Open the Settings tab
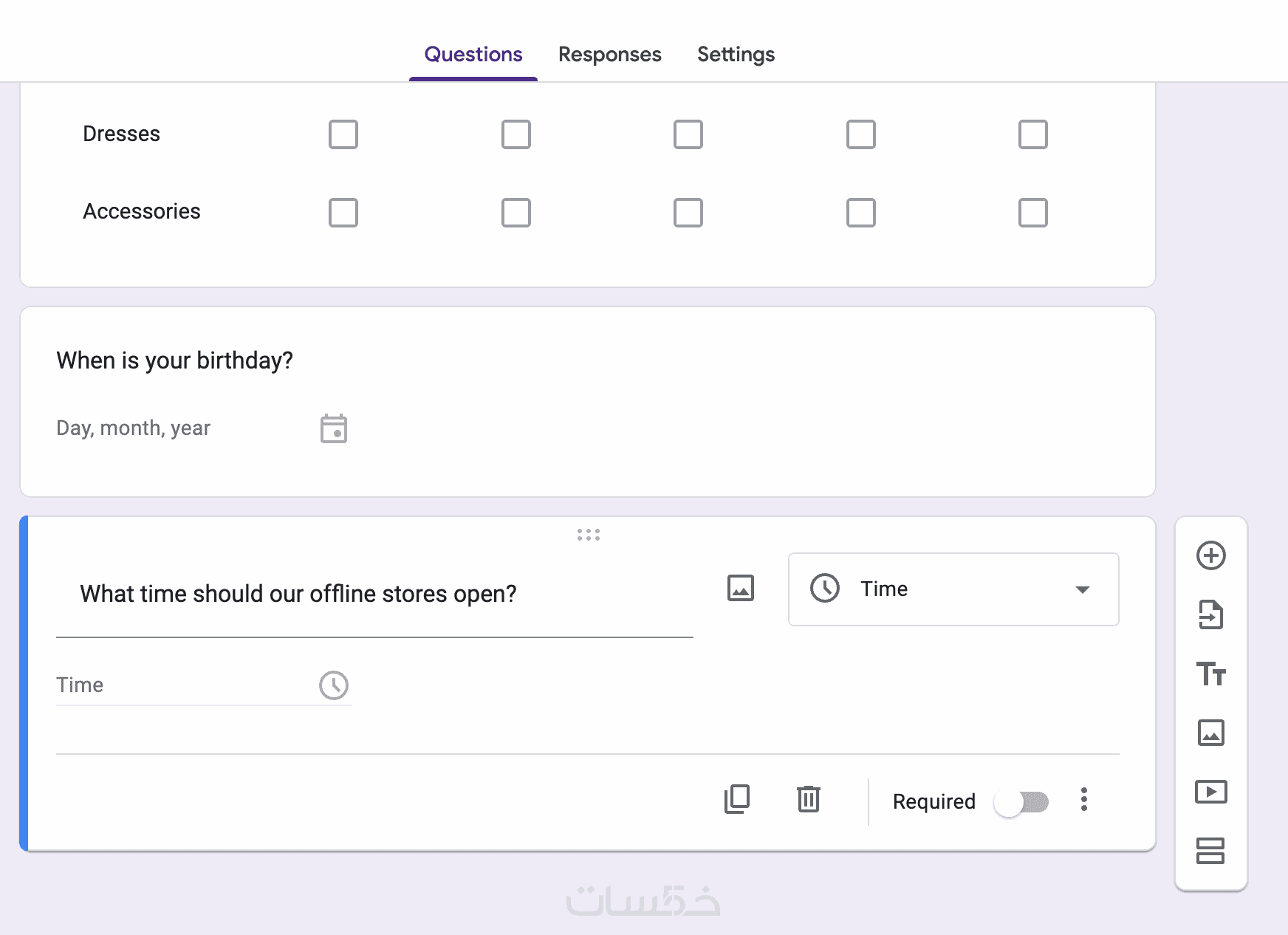Image resolution: width=1288 pixels, height=935 pixels. coord(736,55)
